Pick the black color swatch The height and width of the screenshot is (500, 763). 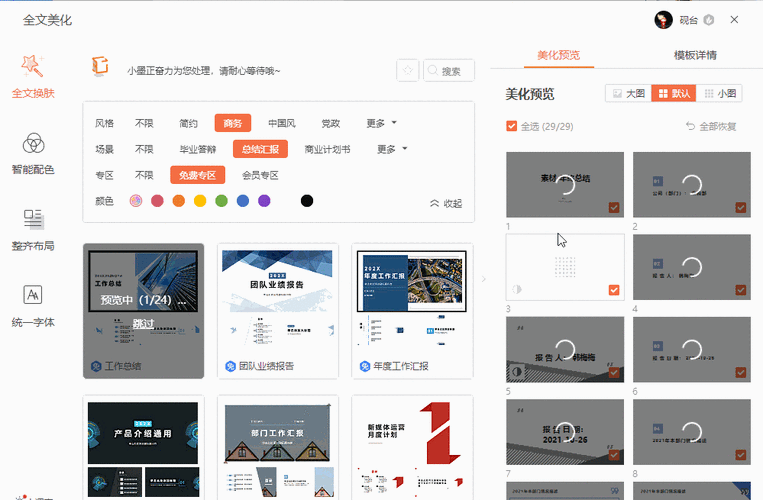pyautogui.click(x=307, y=201)
